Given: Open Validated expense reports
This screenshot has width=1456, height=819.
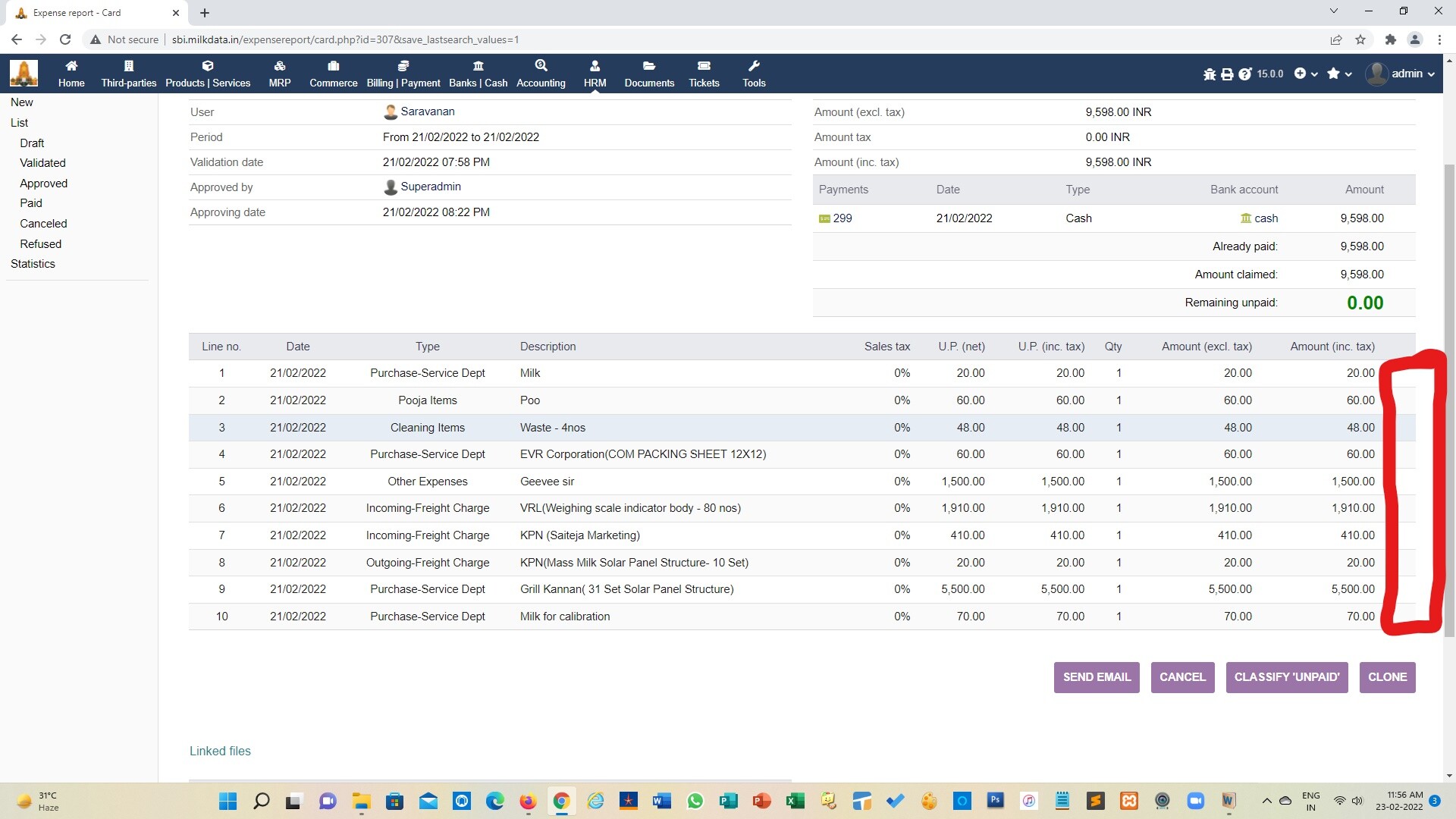Looking at the screenshot, I should pos(42,163).
